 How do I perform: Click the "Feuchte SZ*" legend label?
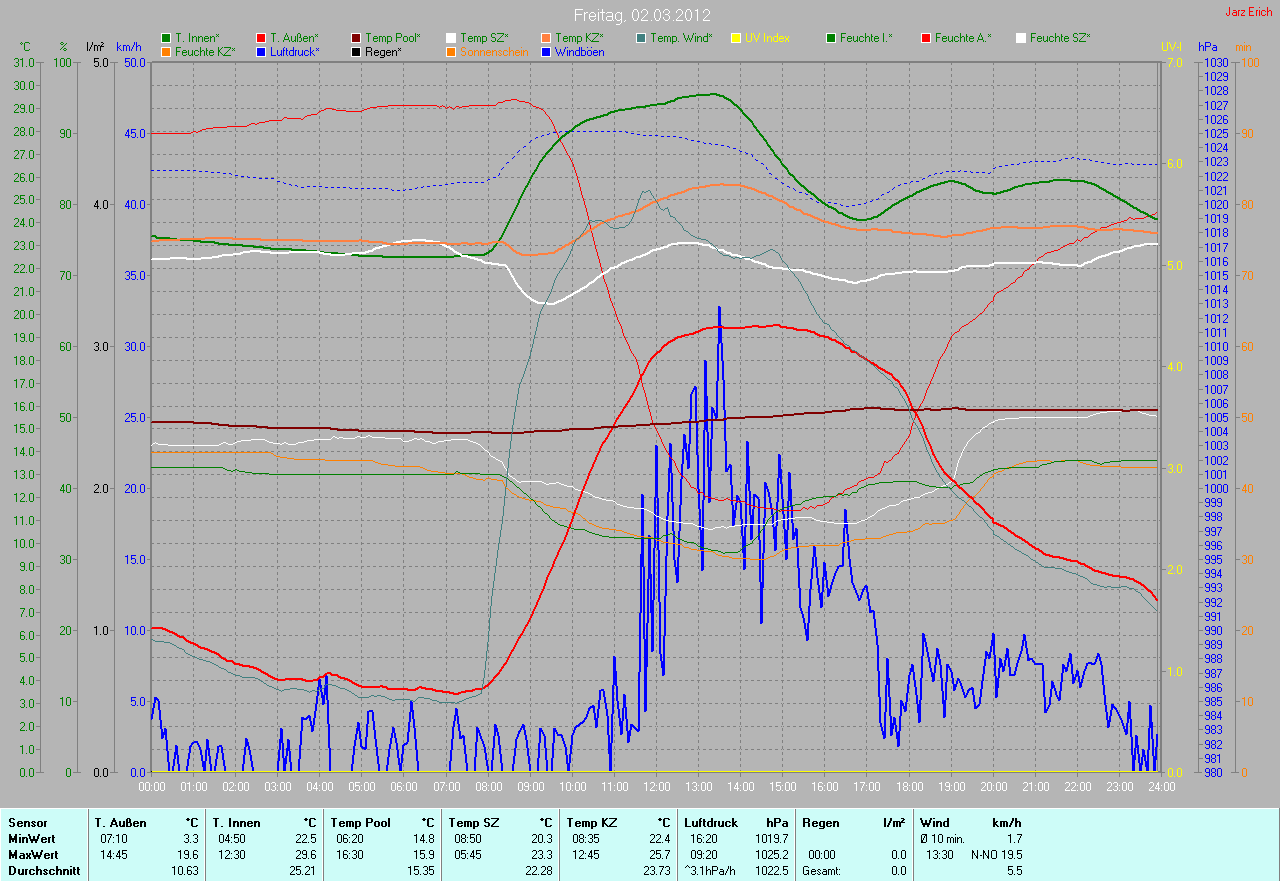click(1060, 38)
